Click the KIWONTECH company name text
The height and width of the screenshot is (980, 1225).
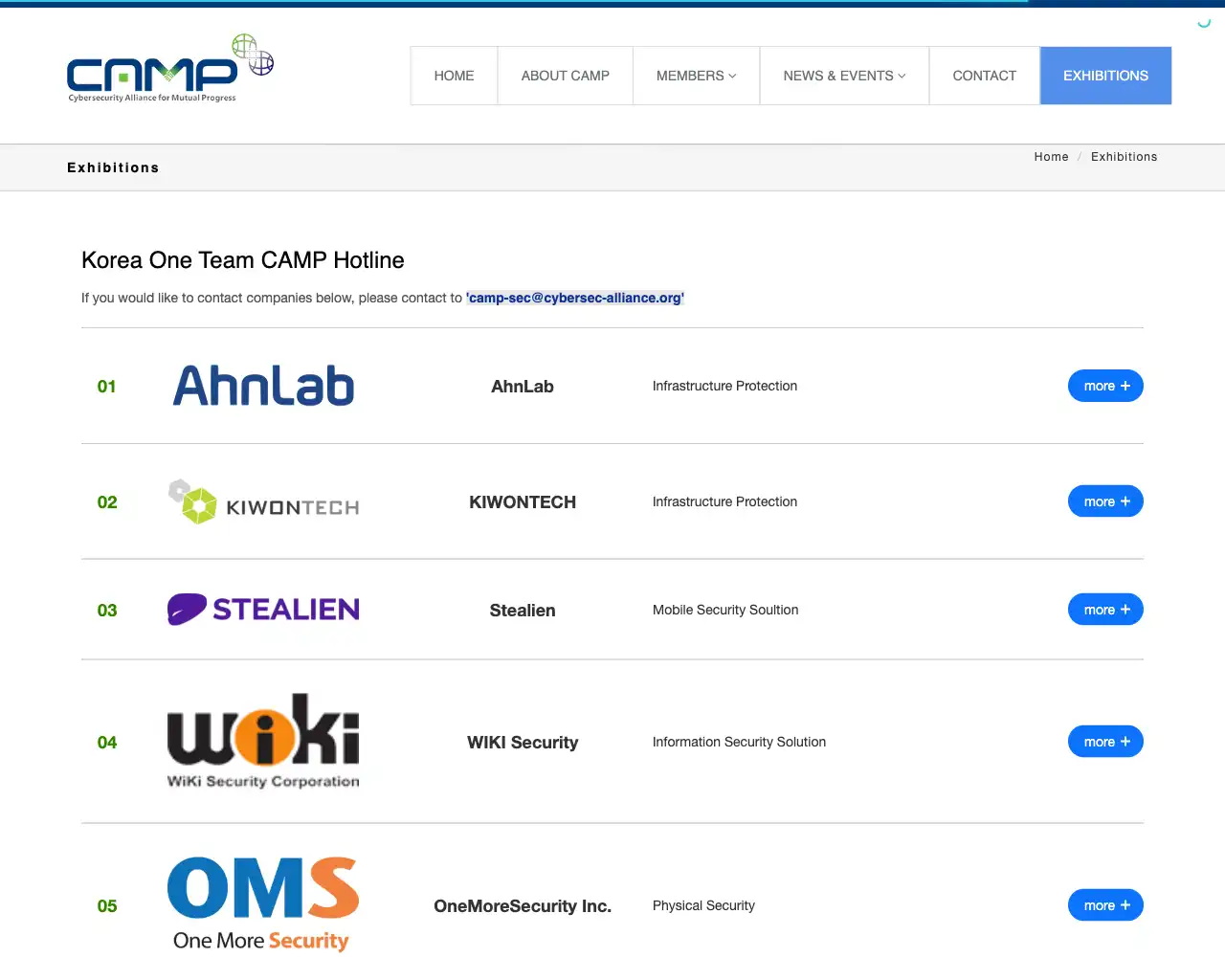pos(523,502)
